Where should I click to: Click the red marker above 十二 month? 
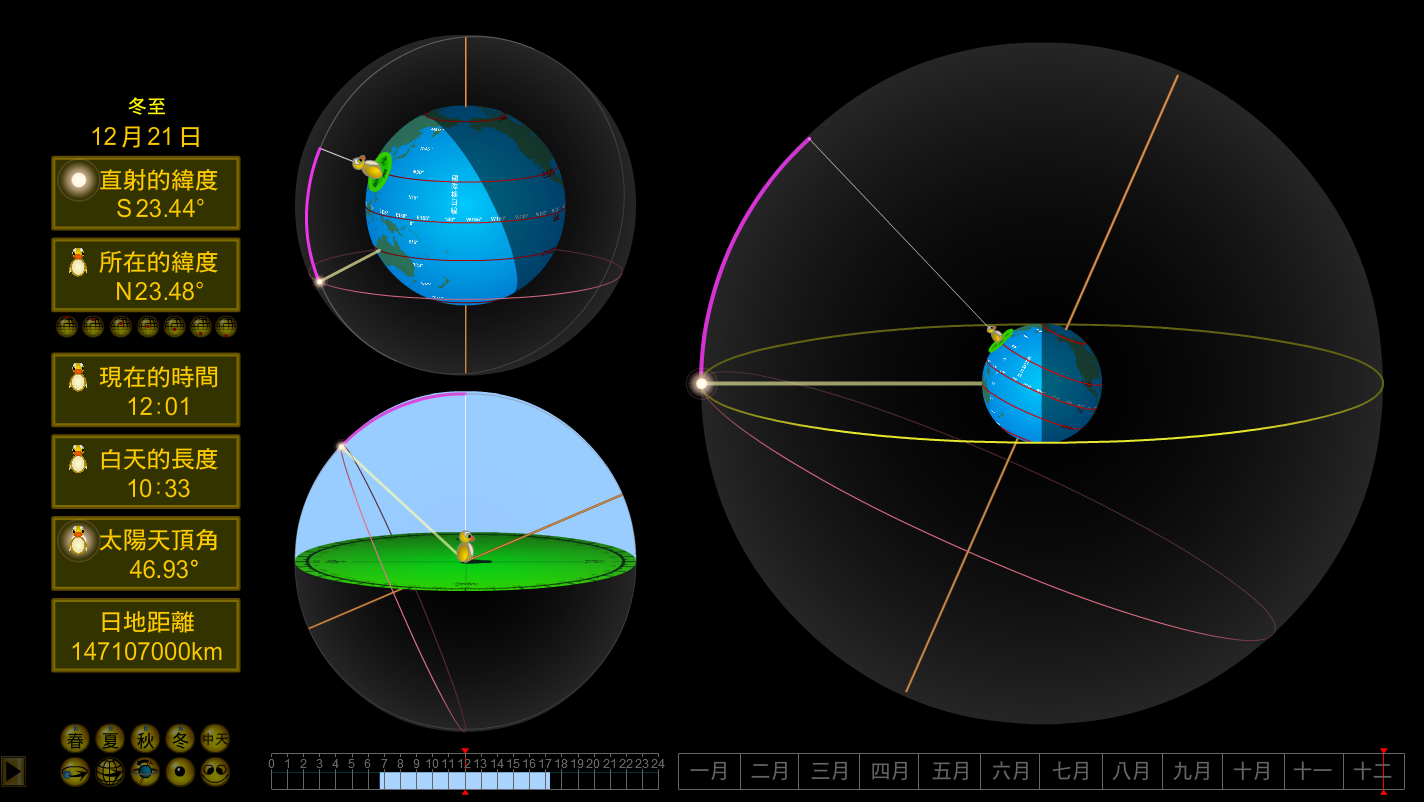1383,750
